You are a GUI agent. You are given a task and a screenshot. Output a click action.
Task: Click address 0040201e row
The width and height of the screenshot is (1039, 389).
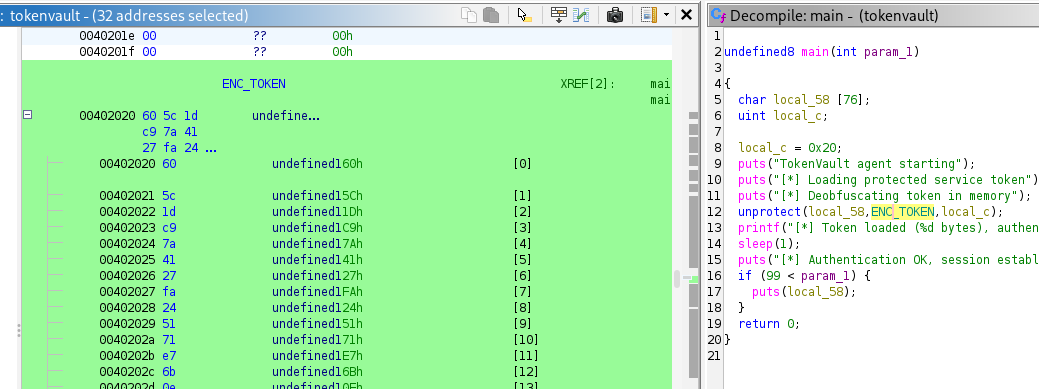[x=347, y=36]
